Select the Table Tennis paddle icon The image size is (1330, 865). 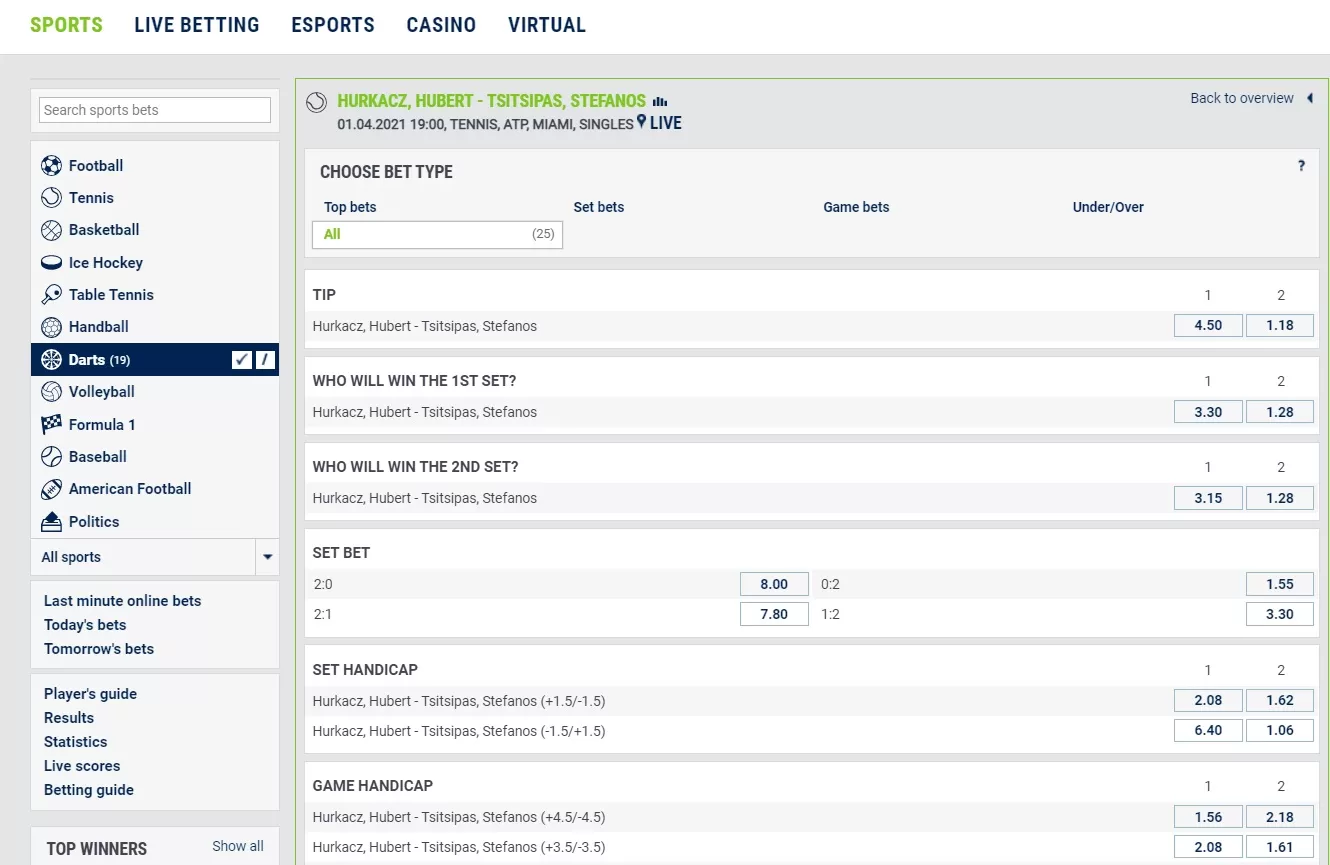(x=51, y=295)
